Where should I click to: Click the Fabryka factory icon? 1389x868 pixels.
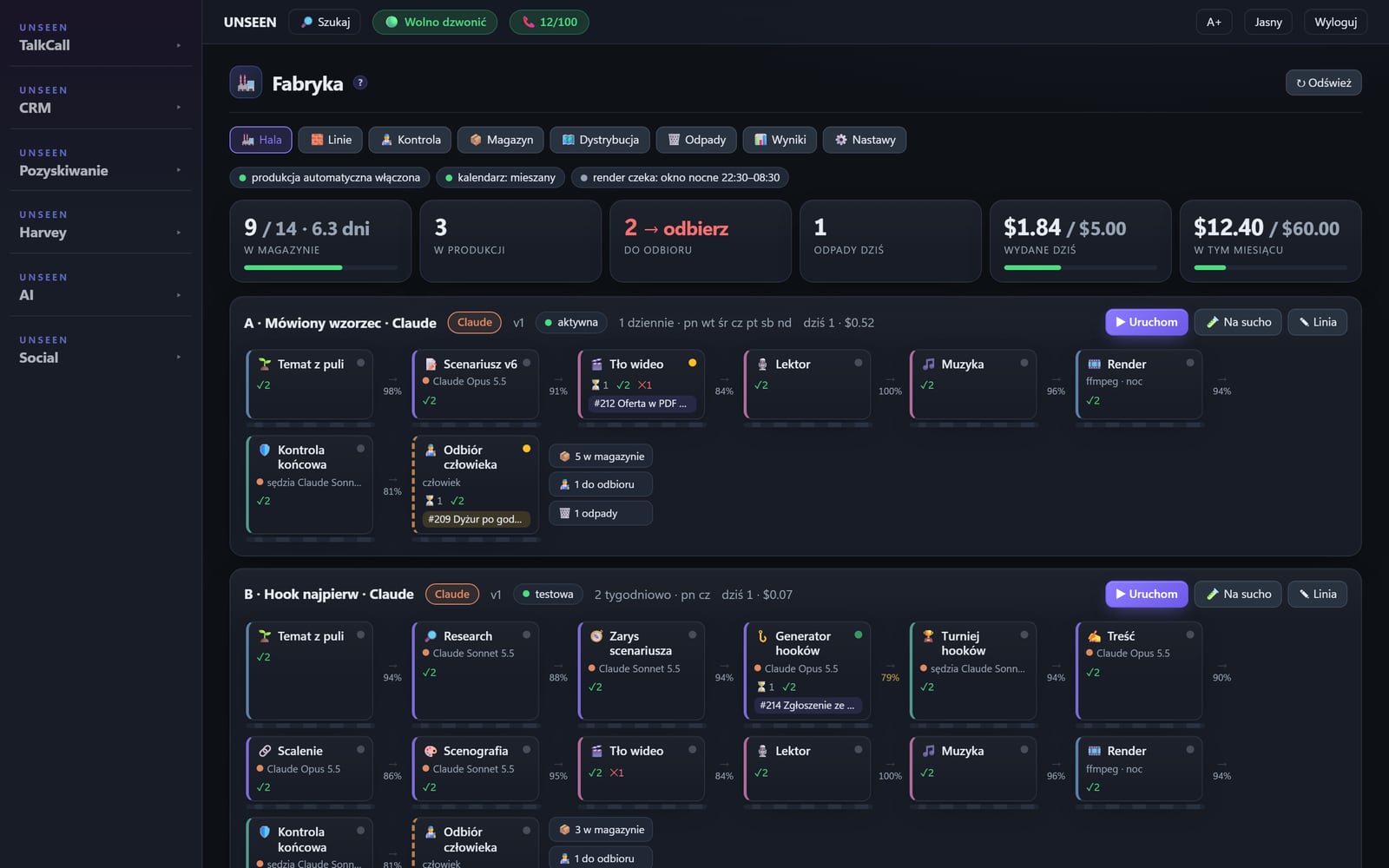(246, 82)
